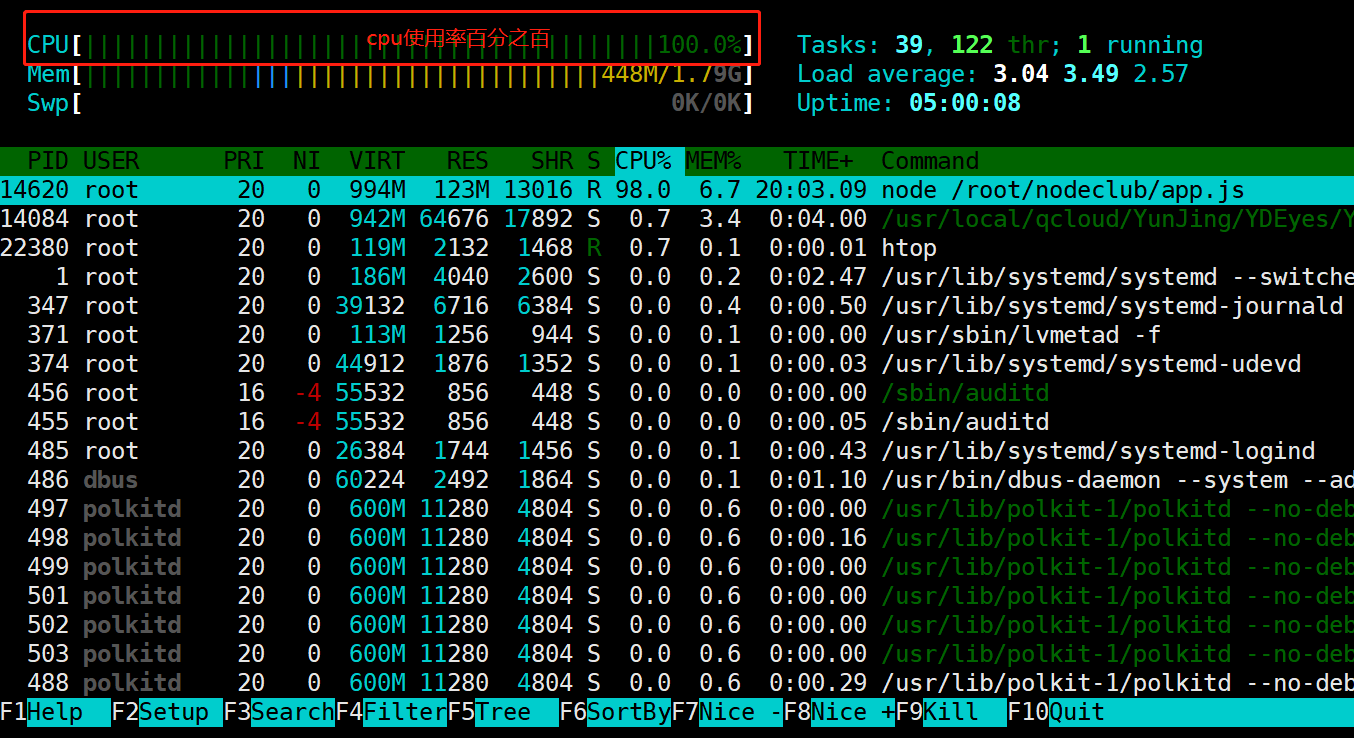Click F8 Nice + to raise niceness
1354x738 pixels.
[839, 712]
